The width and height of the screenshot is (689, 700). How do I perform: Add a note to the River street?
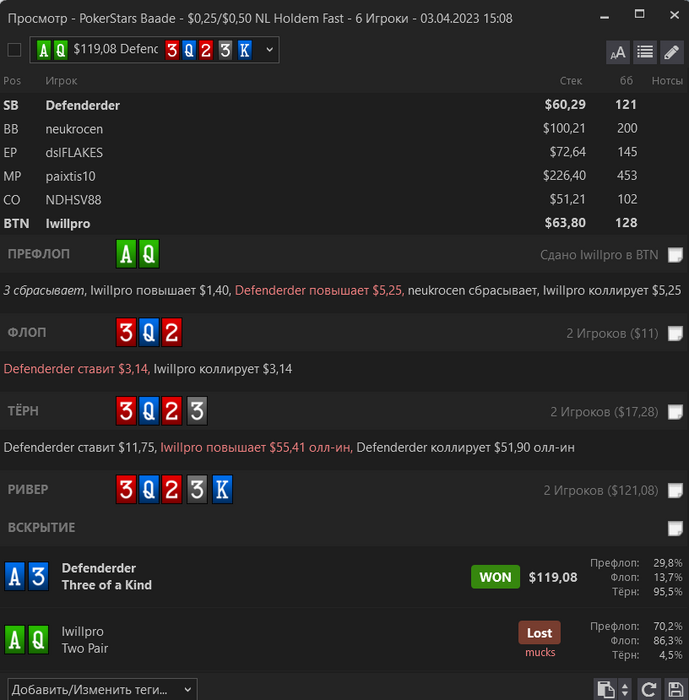(675, 490)
